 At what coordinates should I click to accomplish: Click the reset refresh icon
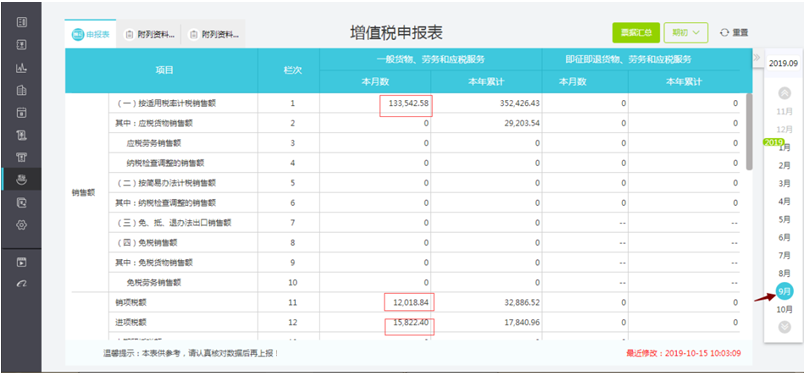[724, 32]
